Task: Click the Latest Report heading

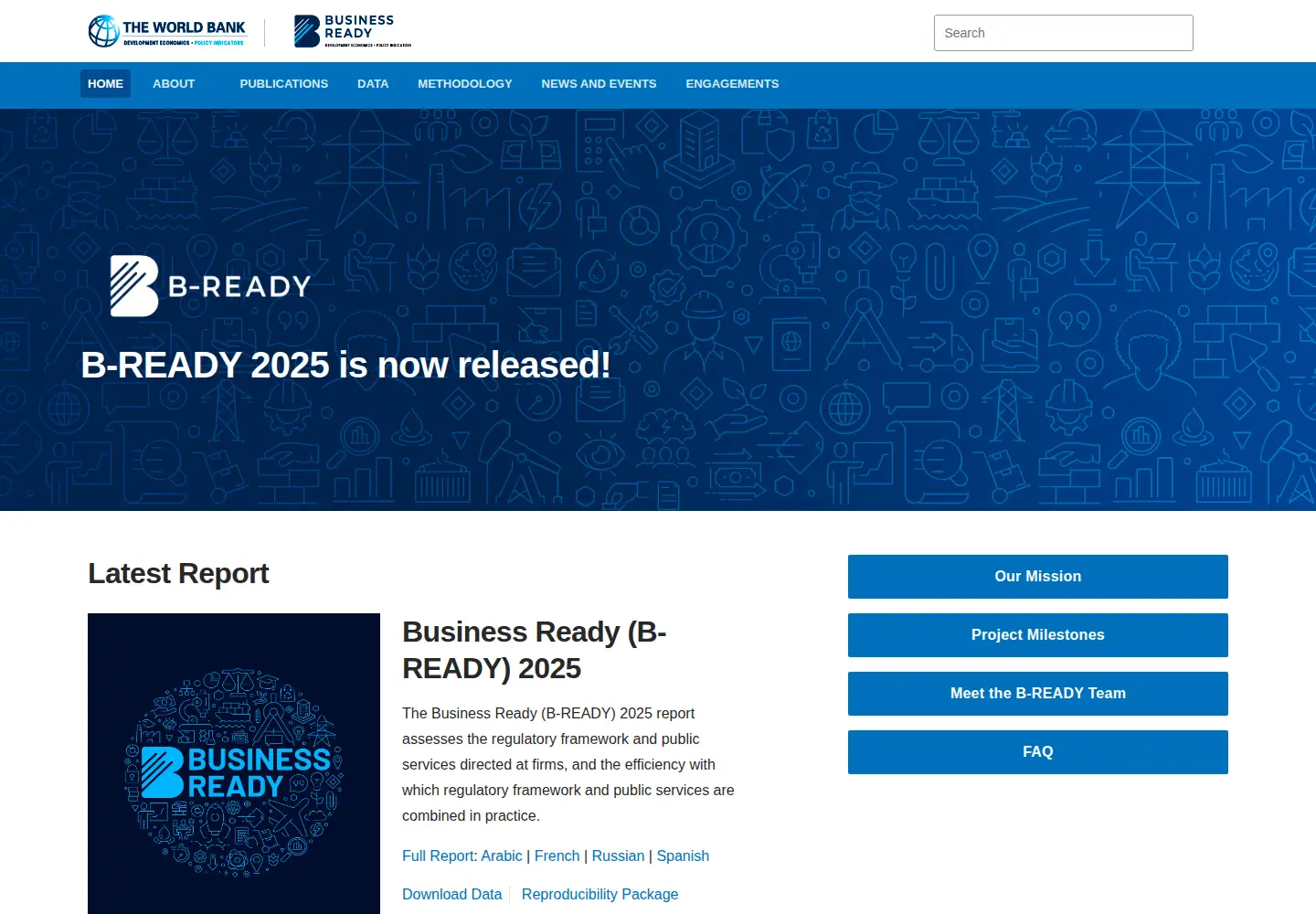Action: (x=178, y=573)
